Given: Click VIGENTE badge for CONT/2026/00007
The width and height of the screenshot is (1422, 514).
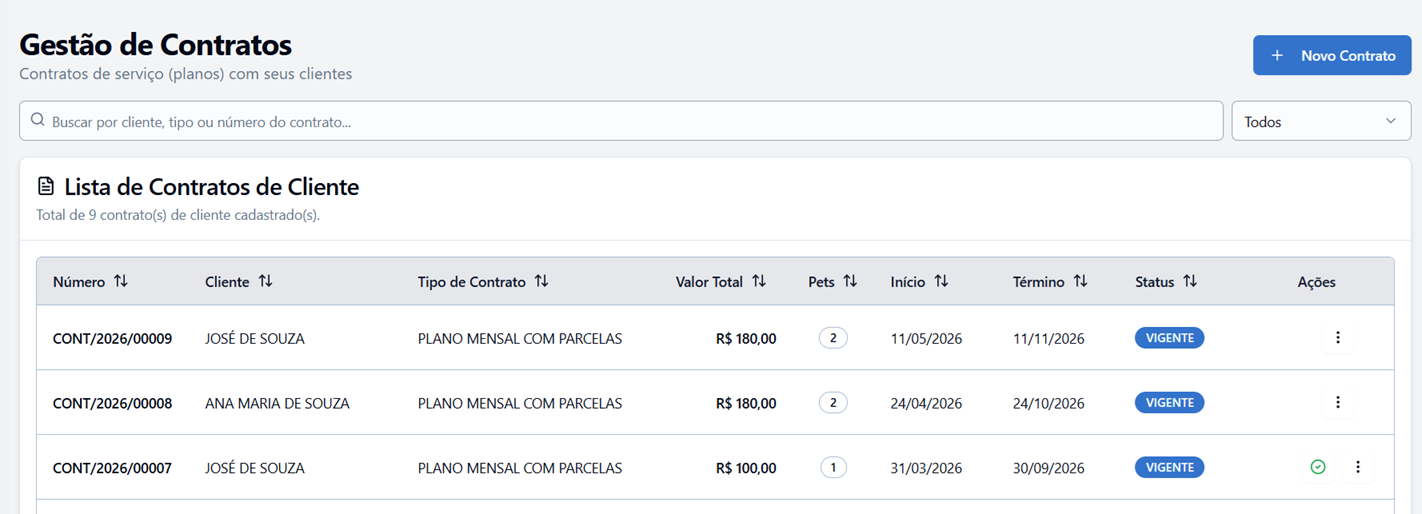Looking at the screenshot, I should pyautogui.click(x=1169, y=467).
